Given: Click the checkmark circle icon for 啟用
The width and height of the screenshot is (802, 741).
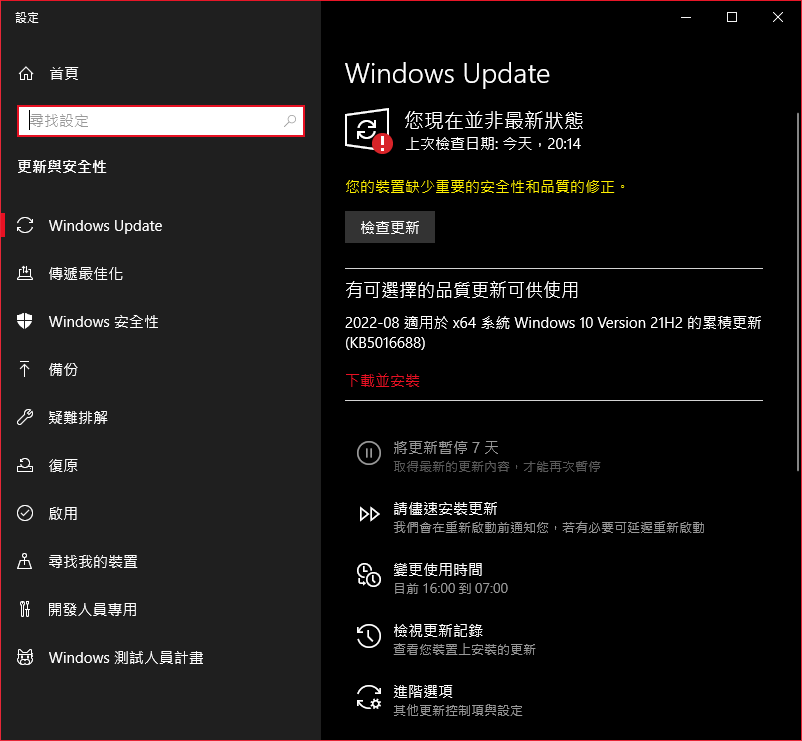Looking at the screenshot, I should (x=25, y=513).
